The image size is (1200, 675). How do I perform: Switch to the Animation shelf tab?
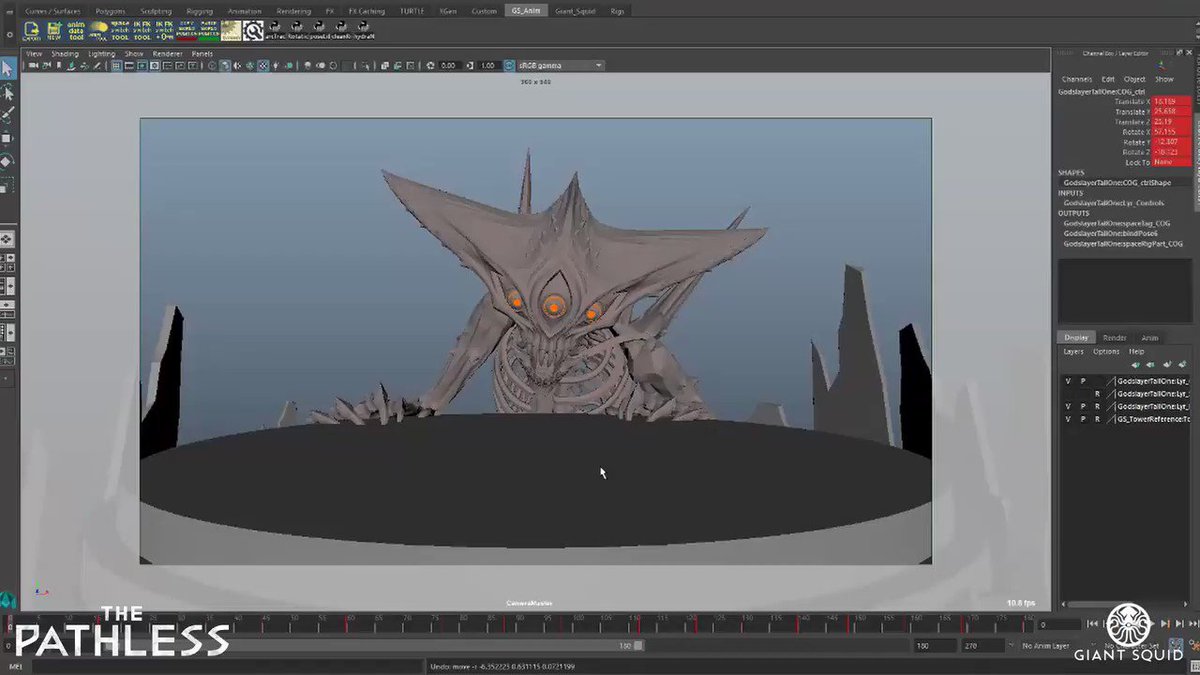(245, 11)
